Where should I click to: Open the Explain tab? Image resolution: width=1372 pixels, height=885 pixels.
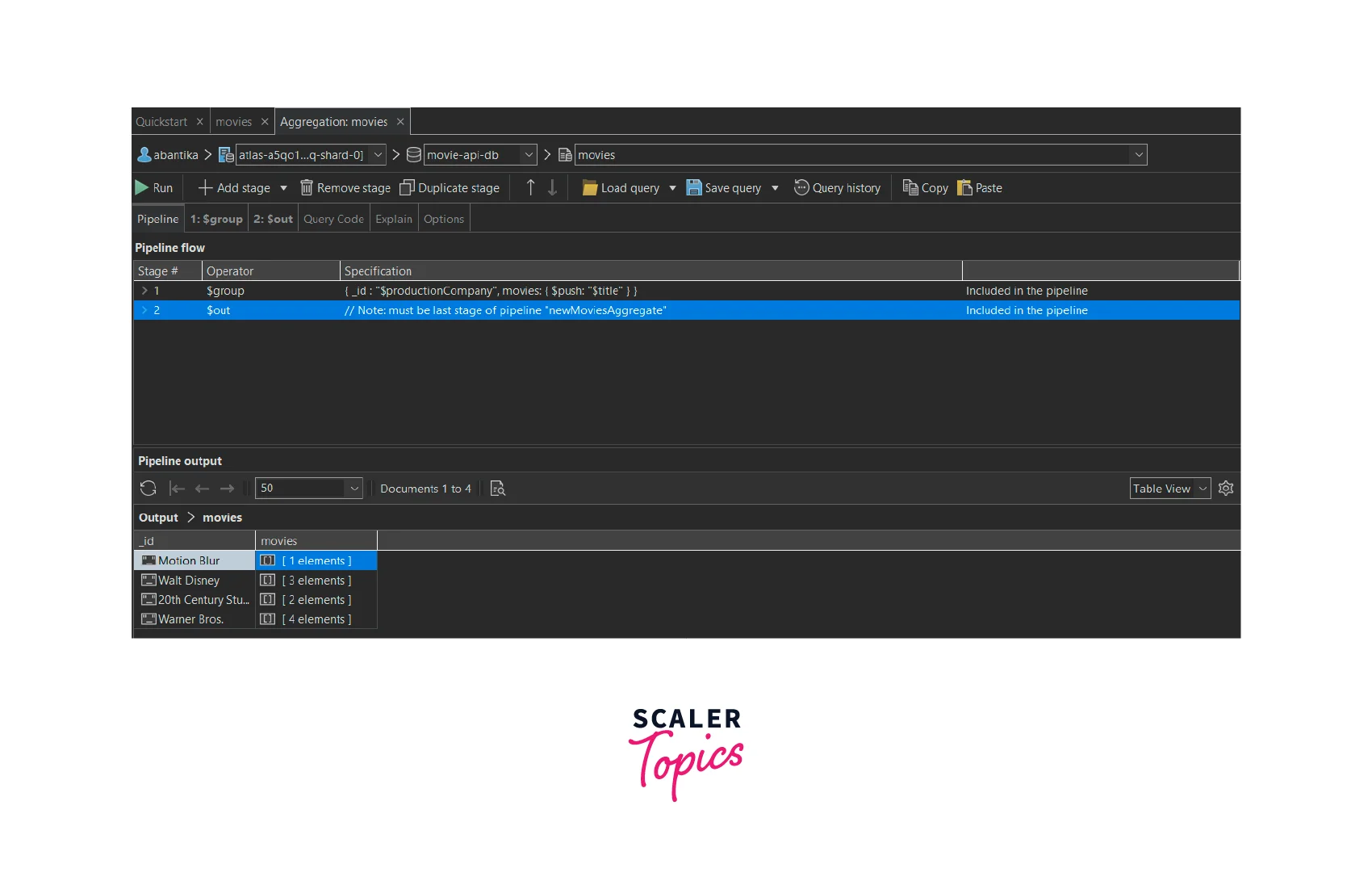tap(394, 219)
